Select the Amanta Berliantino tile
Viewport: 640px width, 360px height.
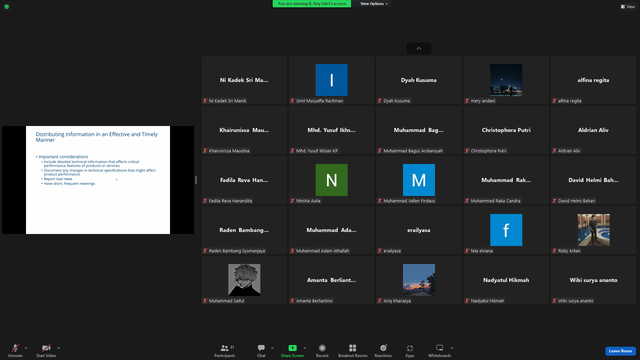click(x=331, y=280)
